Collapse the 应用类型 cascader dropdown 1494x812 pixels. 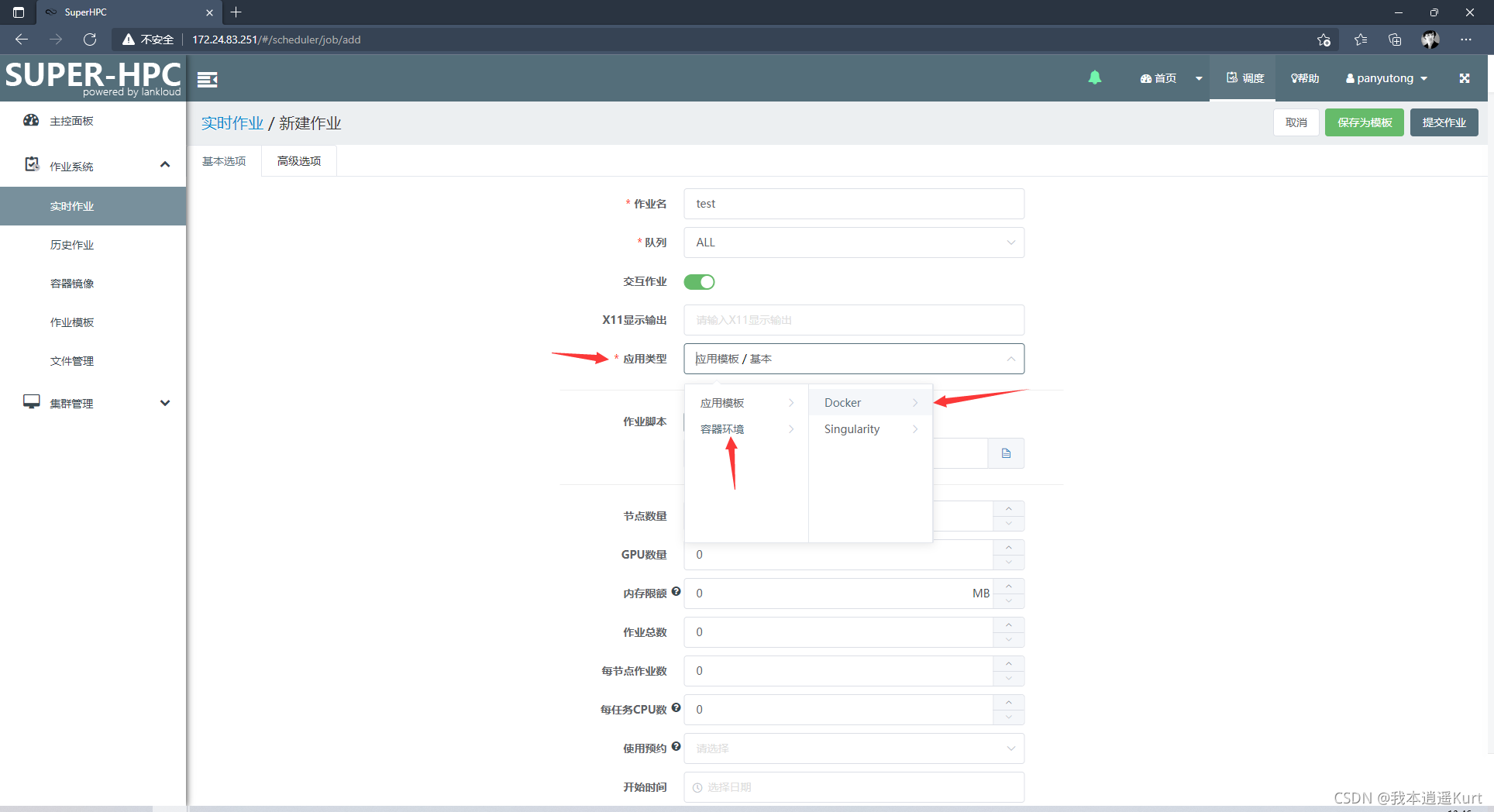coord(1011,359)
